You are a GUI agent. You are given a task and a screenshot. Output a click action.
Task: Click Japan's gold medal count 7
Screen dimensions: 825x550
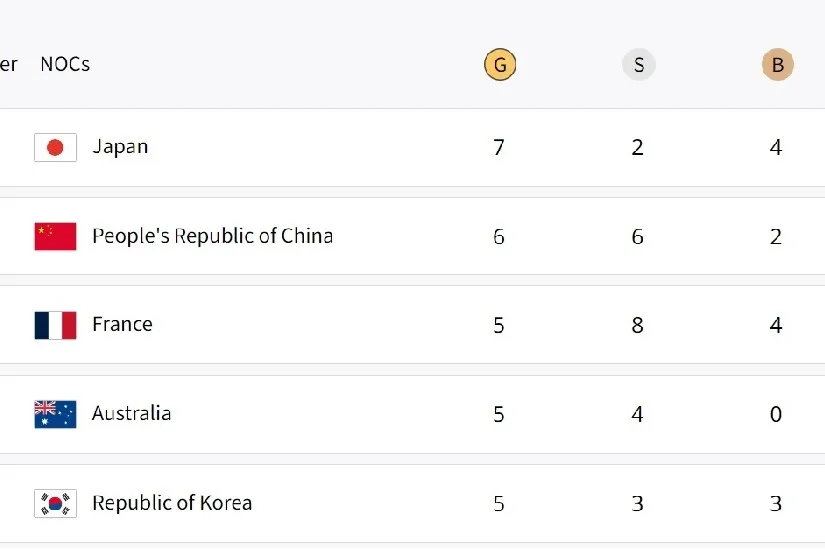point(499,147)
